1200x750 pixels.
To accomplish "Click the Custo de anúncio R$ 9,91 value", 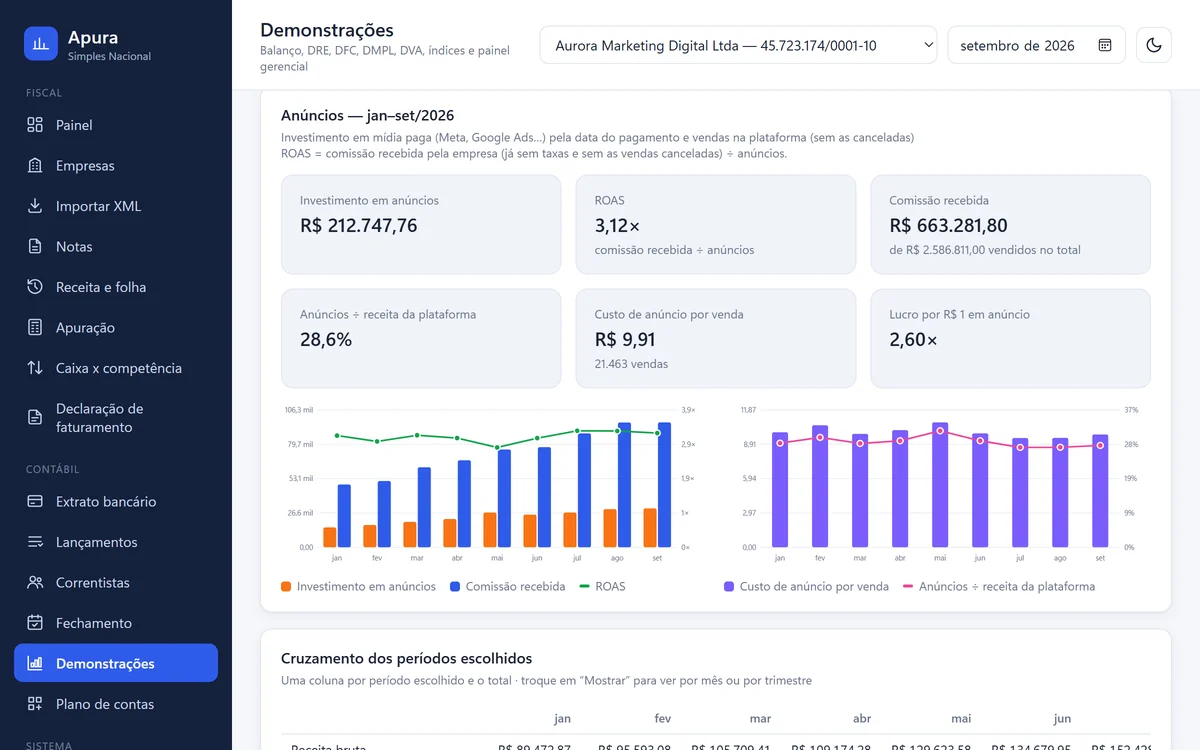I will (625, 340).
